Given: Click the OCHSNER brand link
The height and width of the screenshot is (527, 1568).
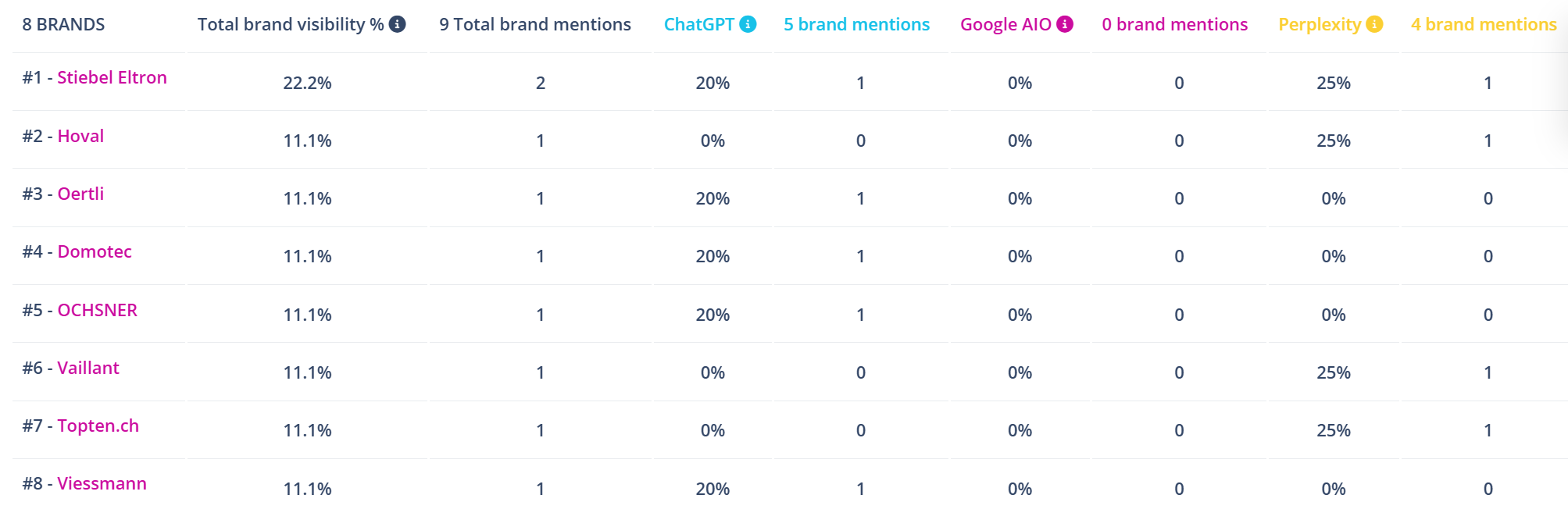Looking at the screenshot, I should point(97,310).
